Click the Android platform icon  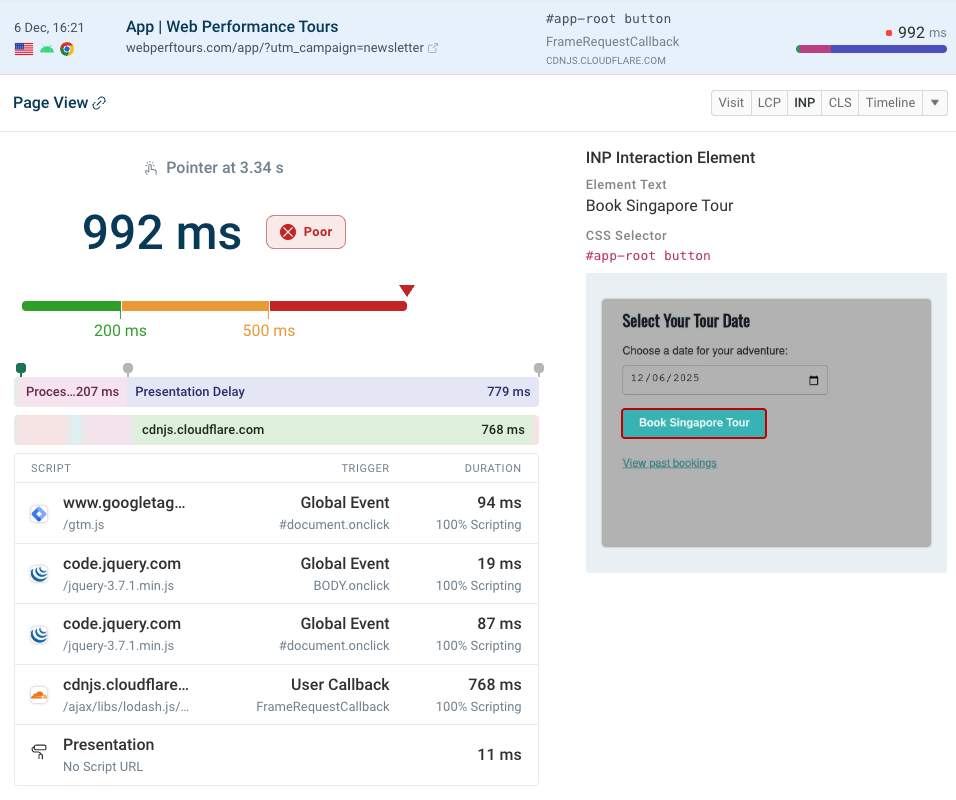46,49
